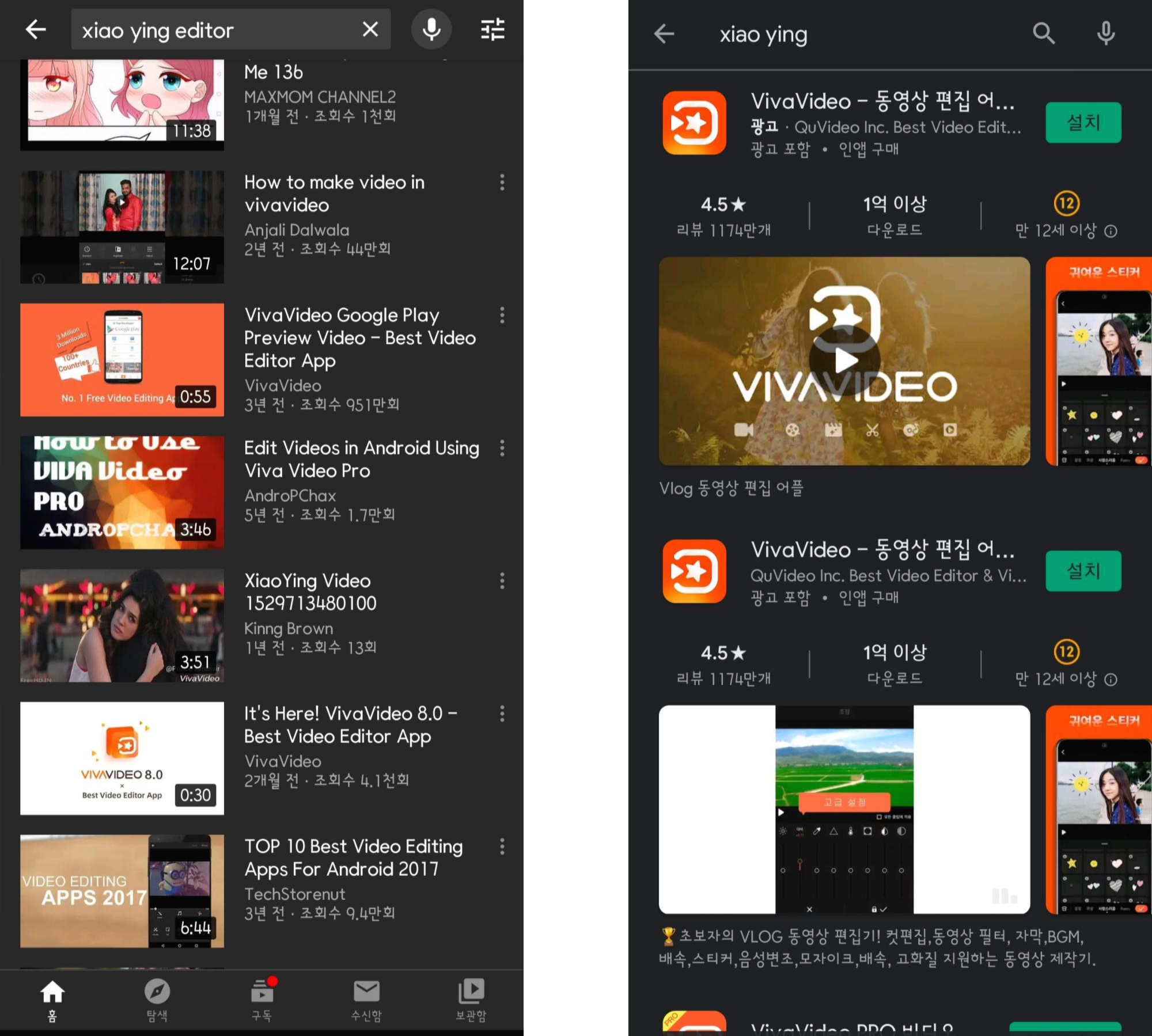Open options menu for XiaoYing Video result
The image size is (1152, 1036).
coord(502,580)
